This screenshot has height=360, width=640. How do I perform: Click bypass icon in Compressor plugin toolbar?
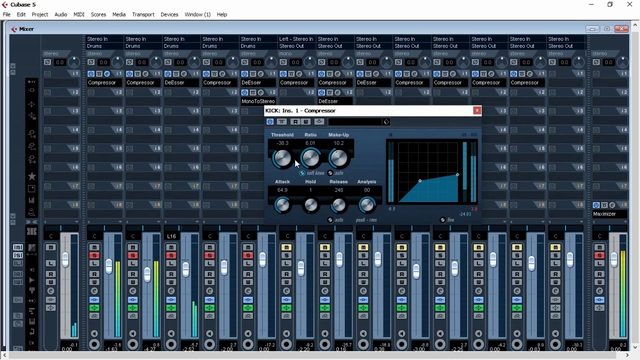282,122
